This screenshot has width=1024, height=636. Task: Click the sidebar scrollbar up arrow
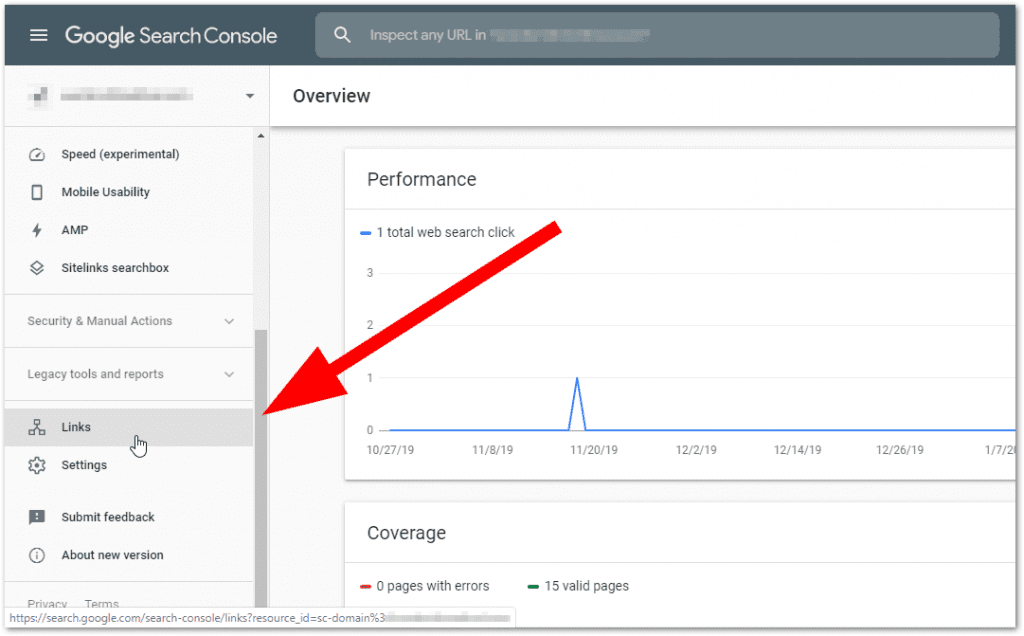(261, 136)
